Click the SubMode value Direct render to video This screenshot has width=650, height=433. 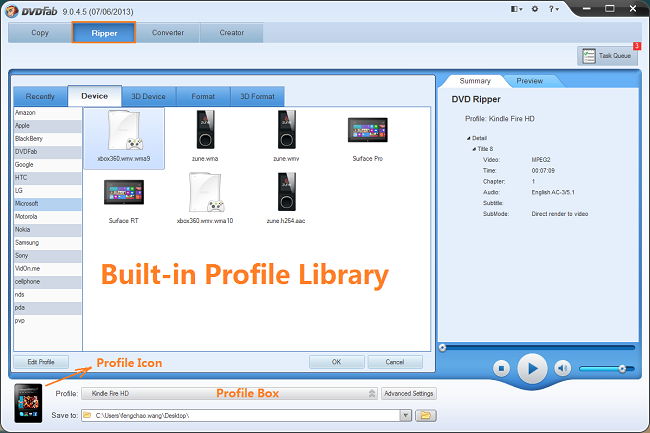click(560, 214)
